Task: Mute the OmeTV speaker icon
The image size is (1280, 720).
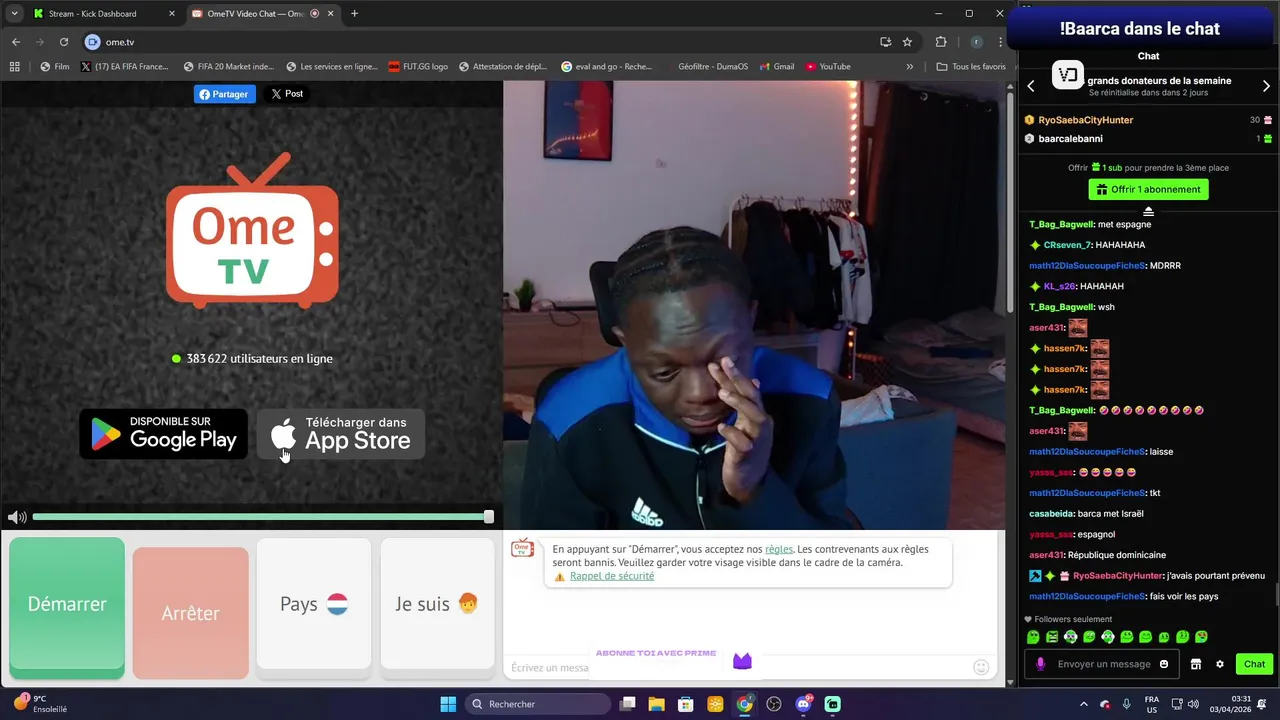Action: tap(17, 517)
